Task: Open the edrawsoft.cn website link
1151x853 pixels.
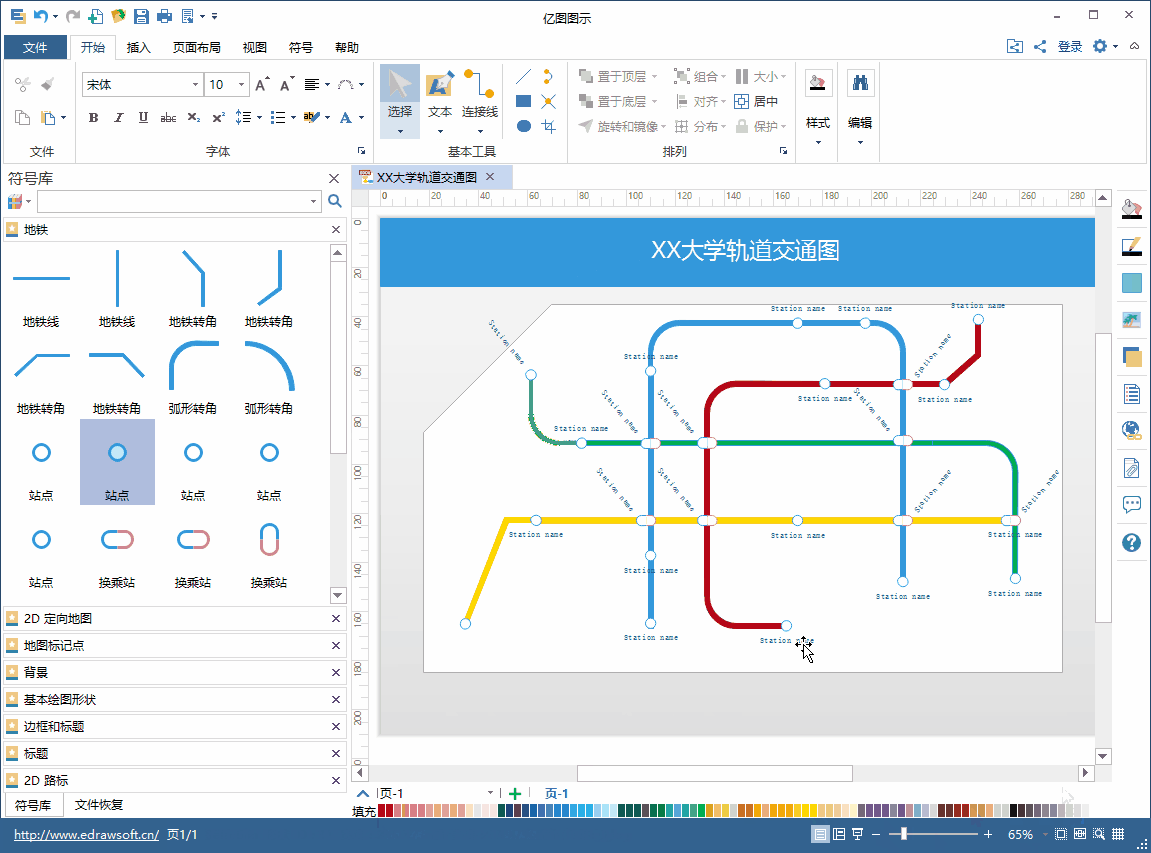Action: tap(86, 834)
